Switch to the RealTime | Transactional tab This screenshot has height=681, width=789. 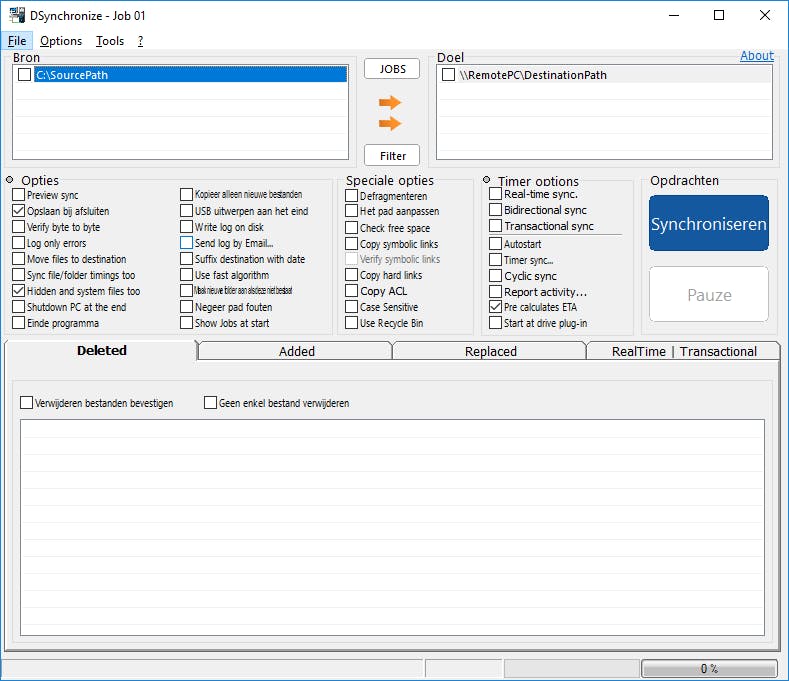684,351
